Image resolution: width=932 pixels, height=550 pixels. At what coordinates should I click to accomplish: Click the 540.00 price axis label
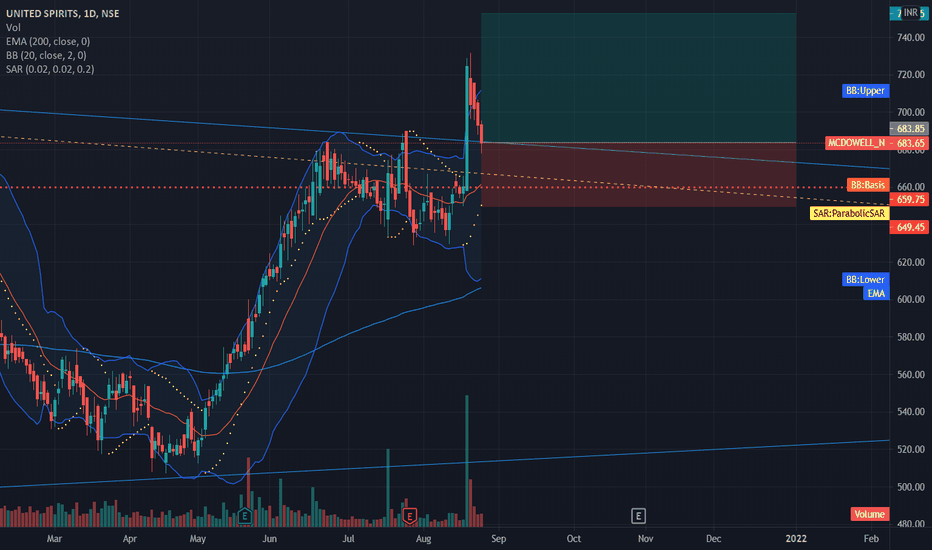[911, 411]
